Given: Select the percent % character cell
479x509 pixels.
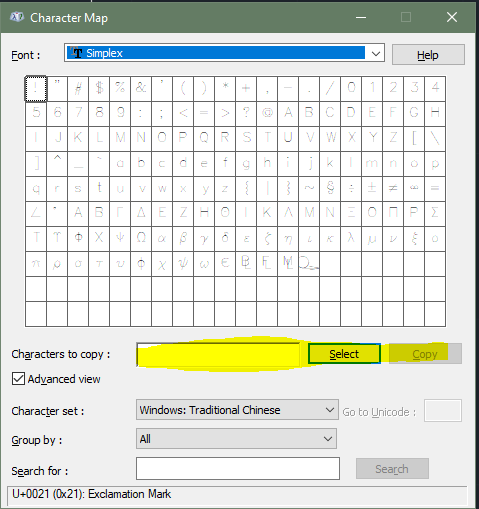Looking at the screenshot, I should [120, 89].
